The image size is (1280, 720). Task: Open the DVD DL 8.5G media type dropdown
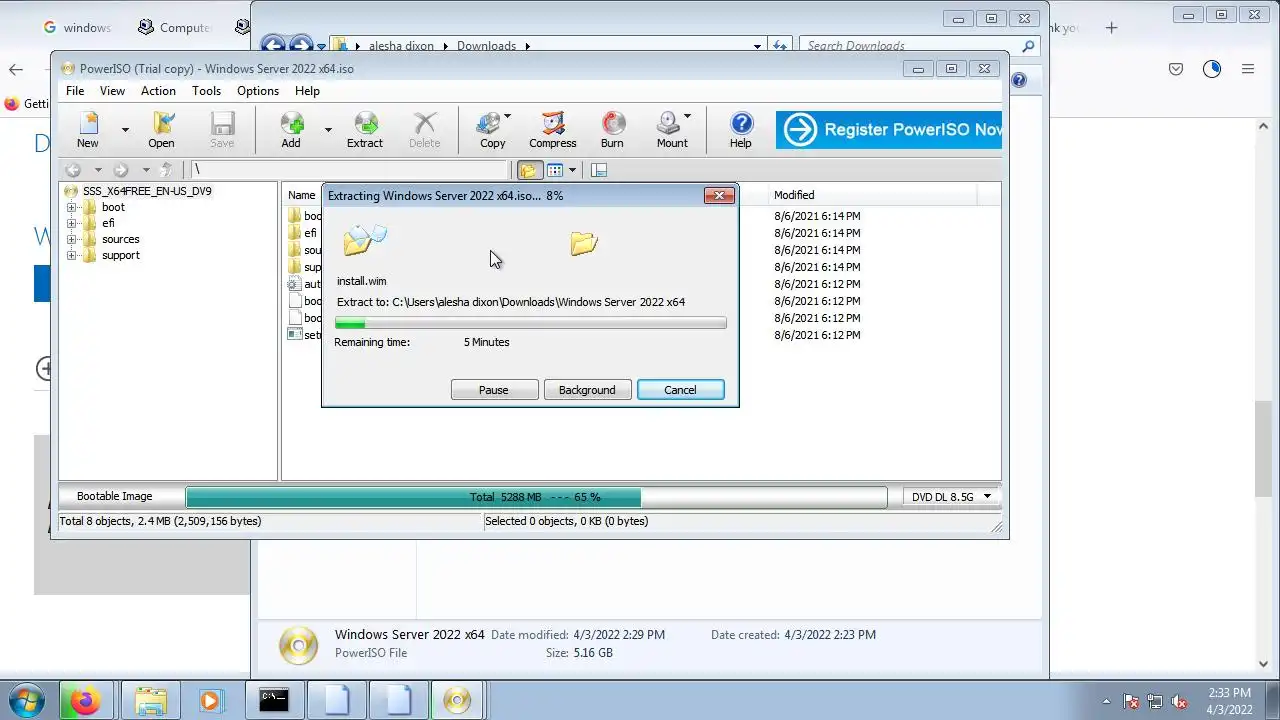point(950,497)
